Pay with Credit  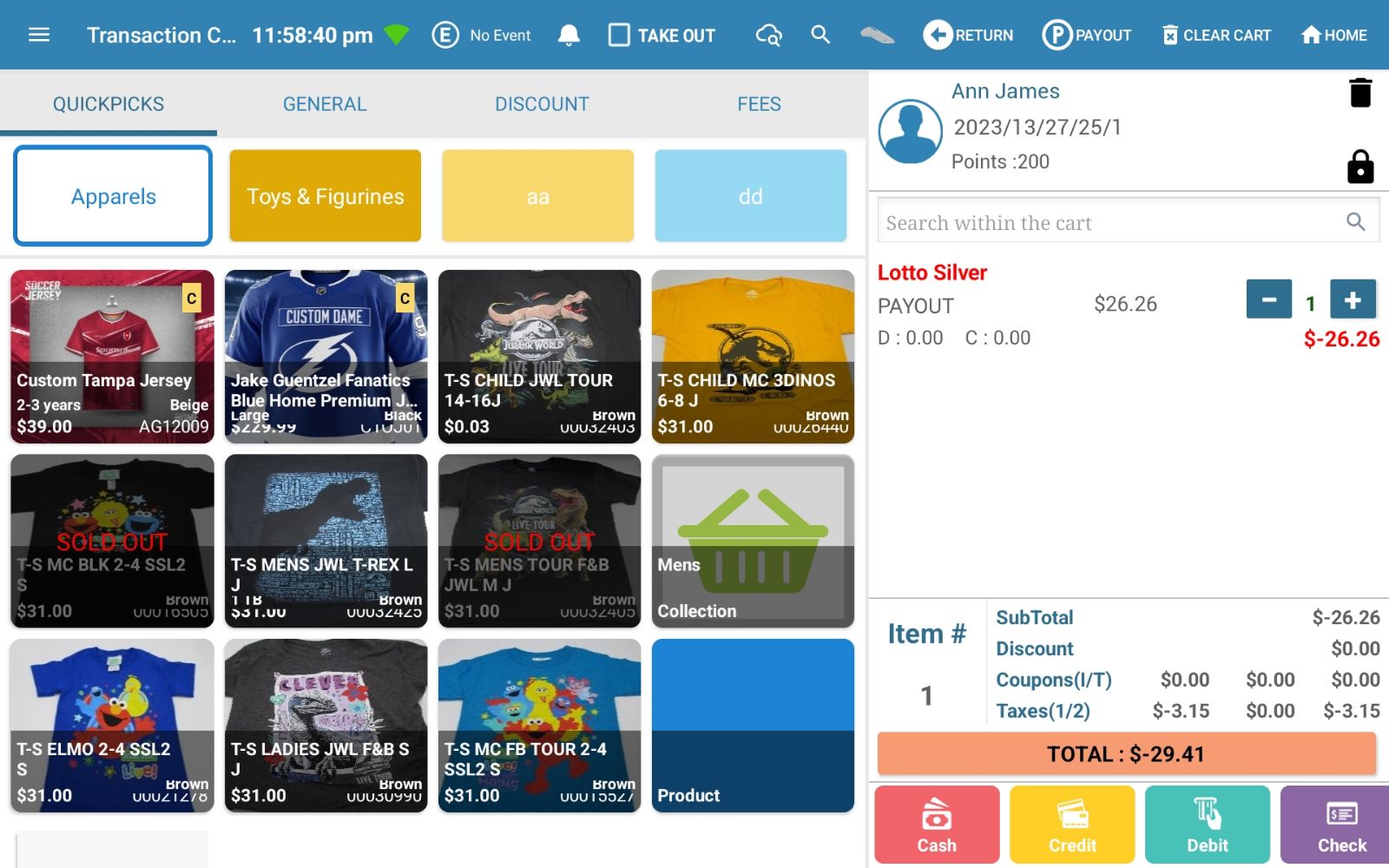click(1072, 825)
